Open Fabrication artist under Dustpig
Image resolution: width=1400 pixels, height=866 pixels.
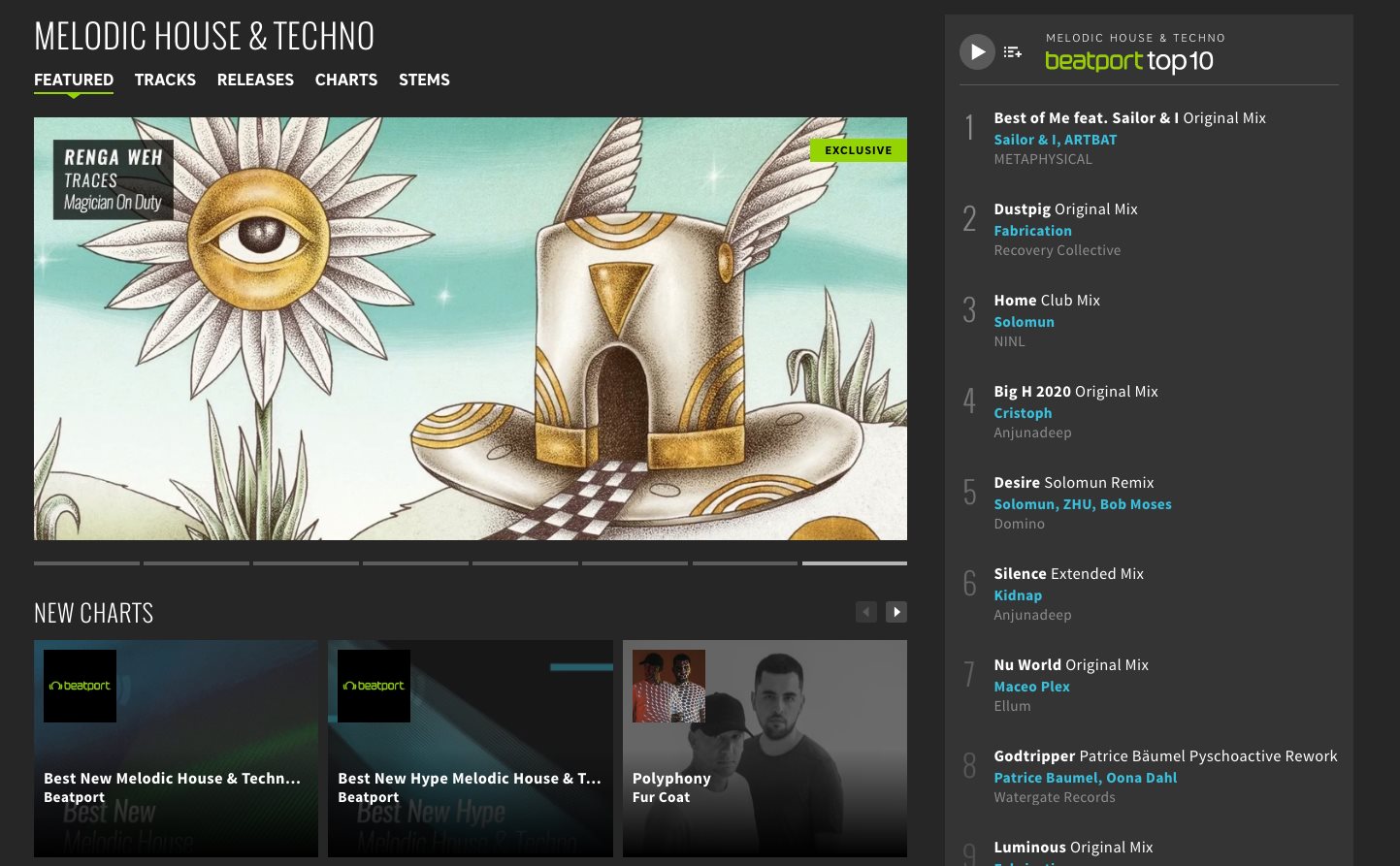pos(1033,231)
